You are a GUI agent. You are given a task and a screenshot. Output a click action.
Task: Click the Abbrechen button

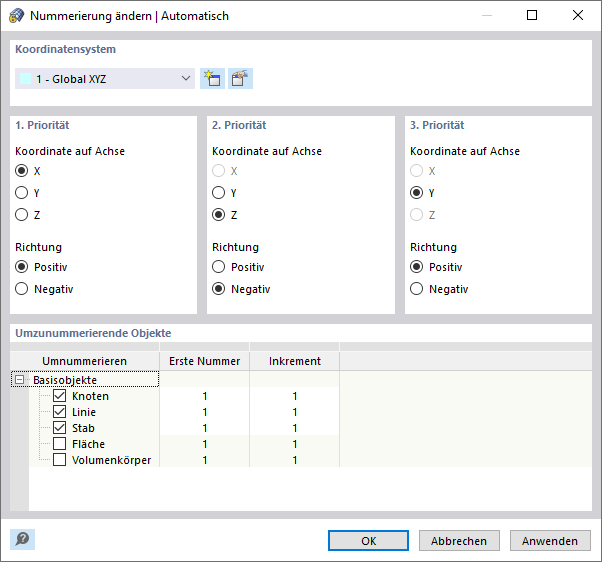(x=459, y=540)
